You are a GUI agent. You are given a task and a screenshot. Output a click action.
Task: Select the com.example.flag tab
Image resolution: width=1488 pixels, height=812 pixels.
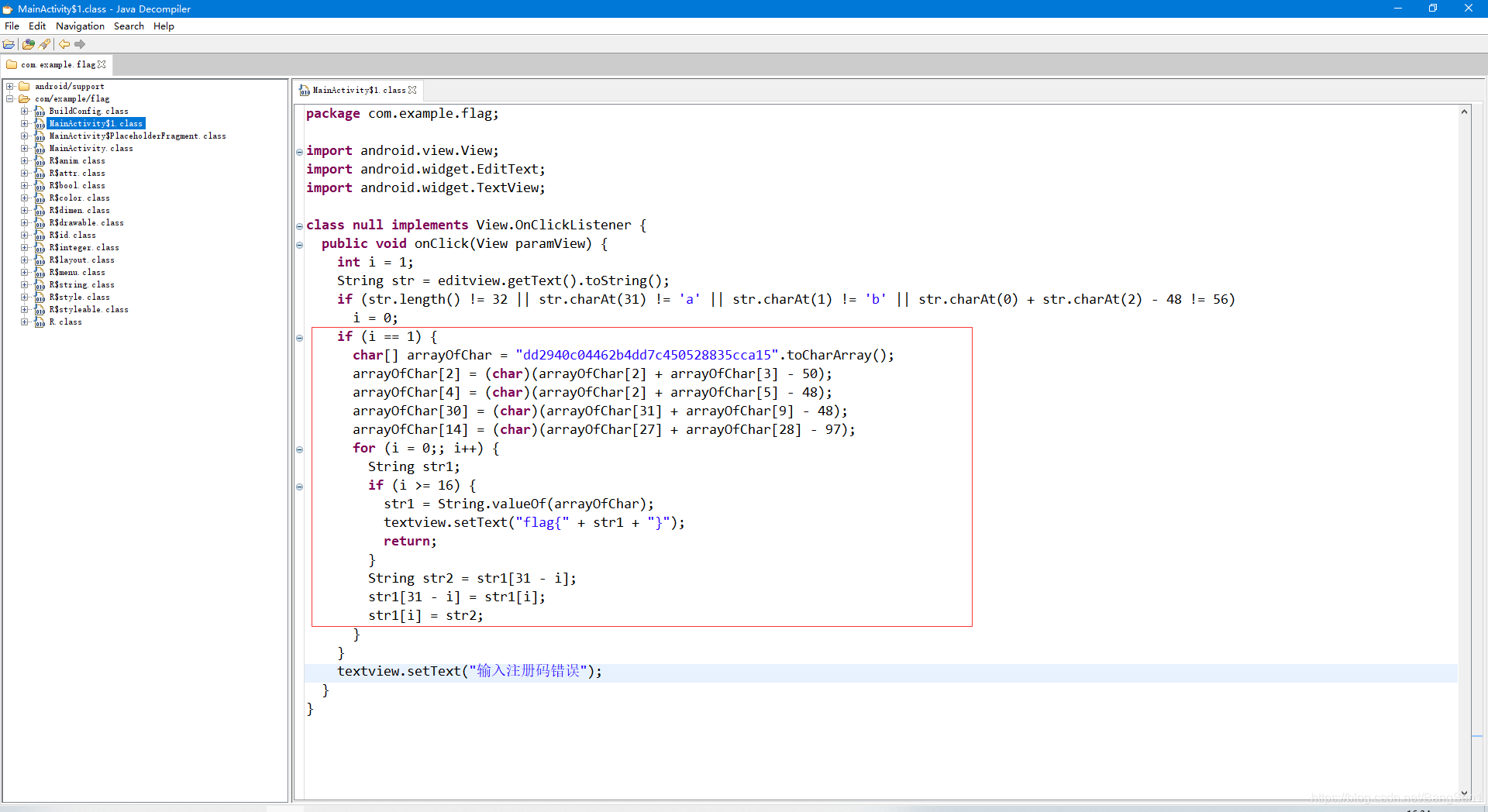(58, 64)
